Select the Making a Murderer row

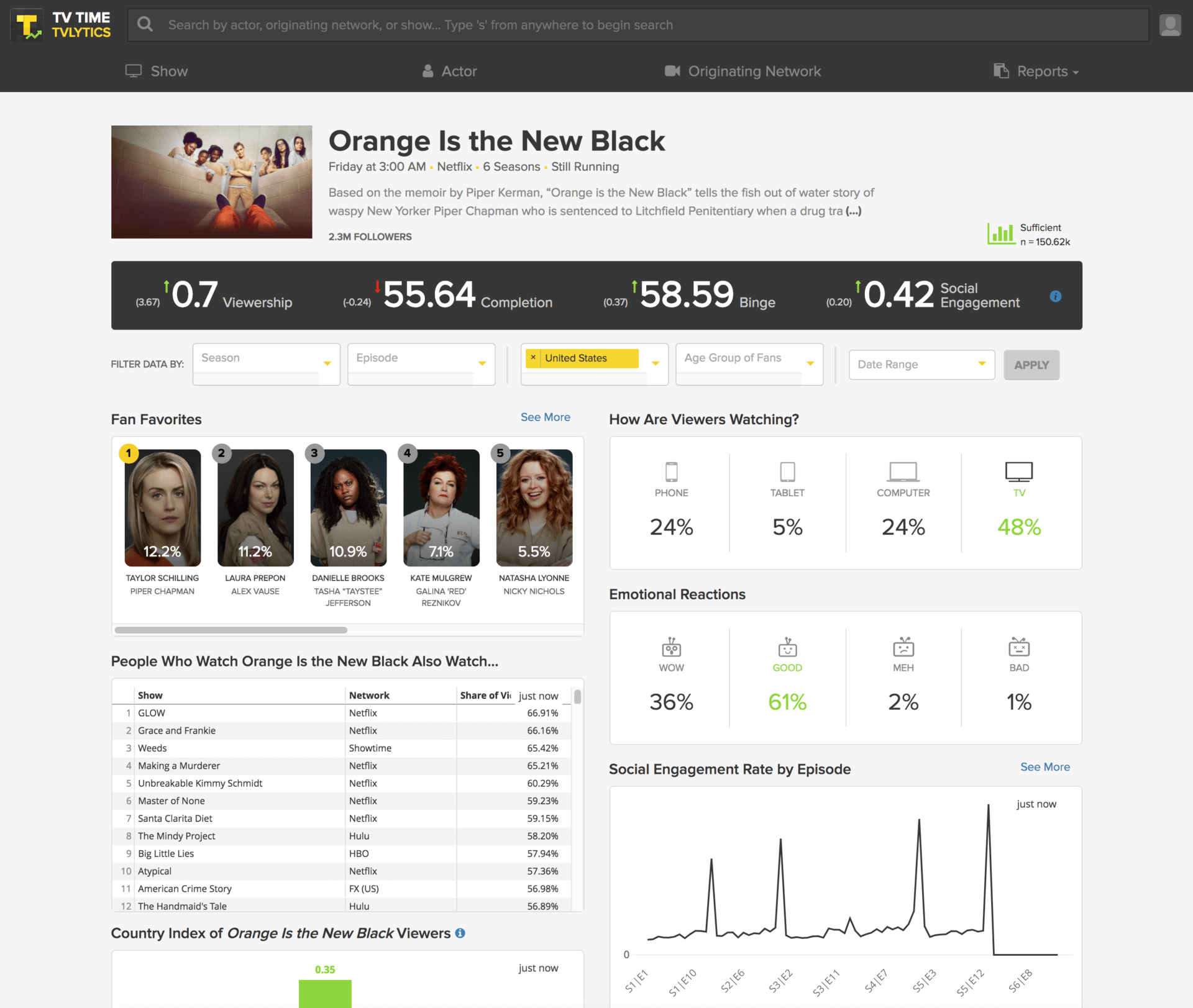(342, 766)
